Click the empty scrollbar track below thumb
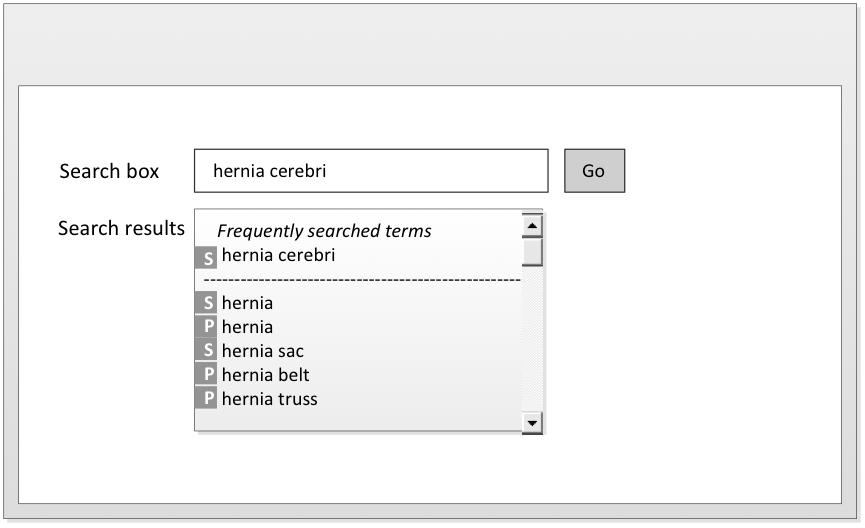 pyautogui.click(x=533, y=340)
